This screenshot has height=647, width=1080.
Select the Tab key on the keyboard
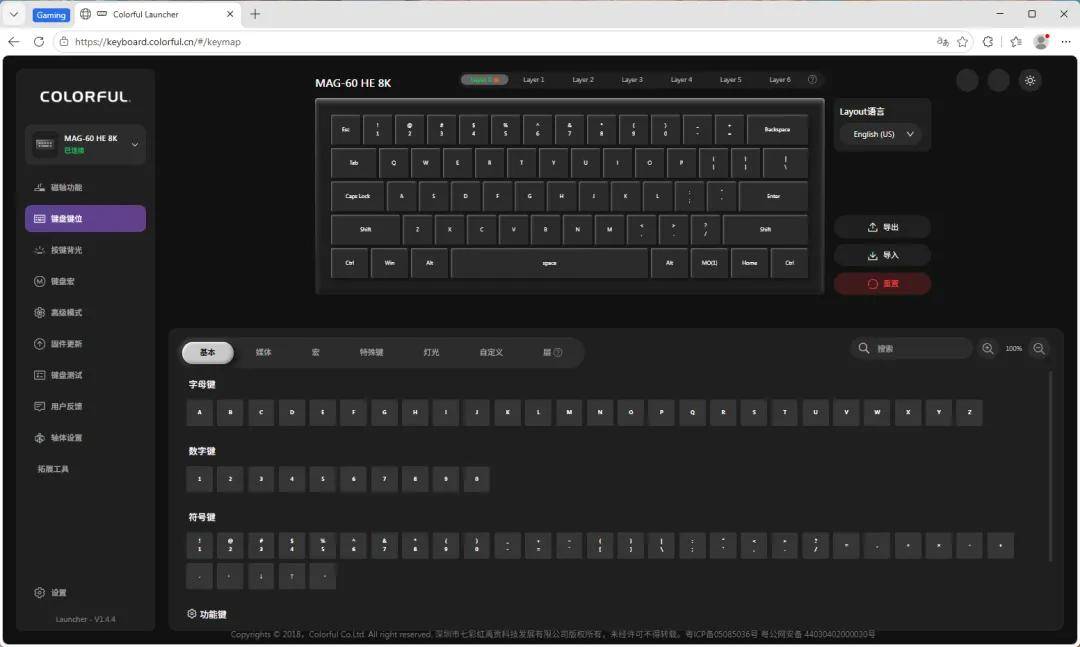[x=353, y=163]
